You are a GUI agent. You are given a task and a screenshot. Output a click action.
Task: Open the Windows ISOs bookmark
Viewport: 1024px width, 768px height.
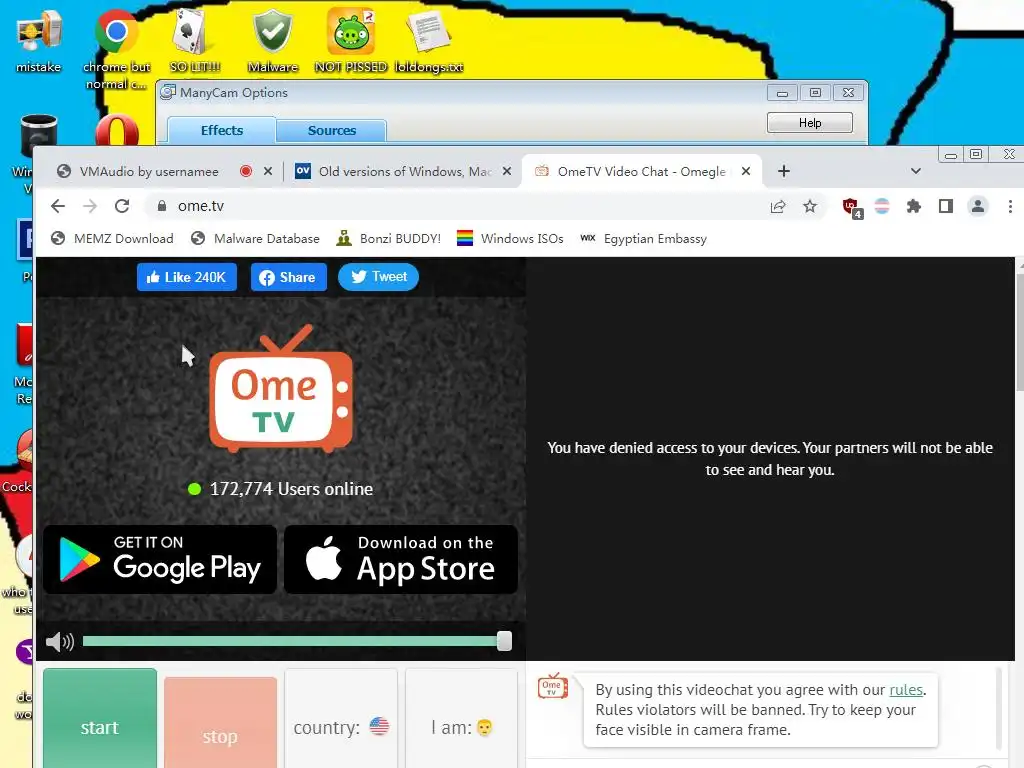[x=510, y=238]
